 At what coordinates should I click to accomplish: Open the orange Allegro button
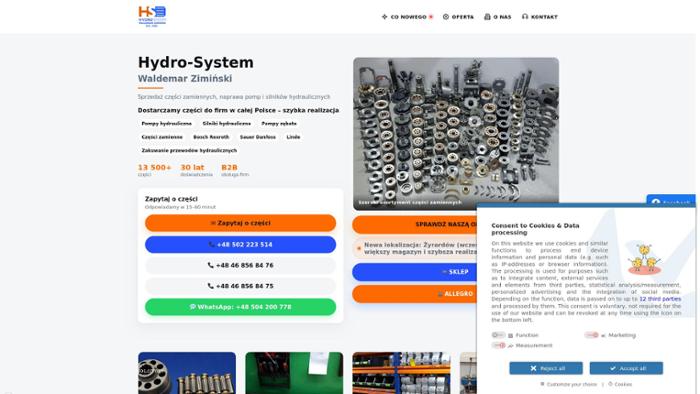(x=414, y=294)
